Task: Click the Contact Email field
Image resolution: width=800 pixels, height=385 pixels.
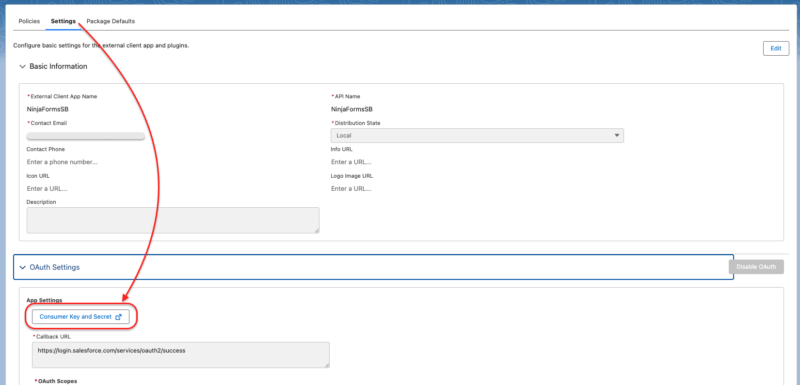Action: [x=86, y=136]
